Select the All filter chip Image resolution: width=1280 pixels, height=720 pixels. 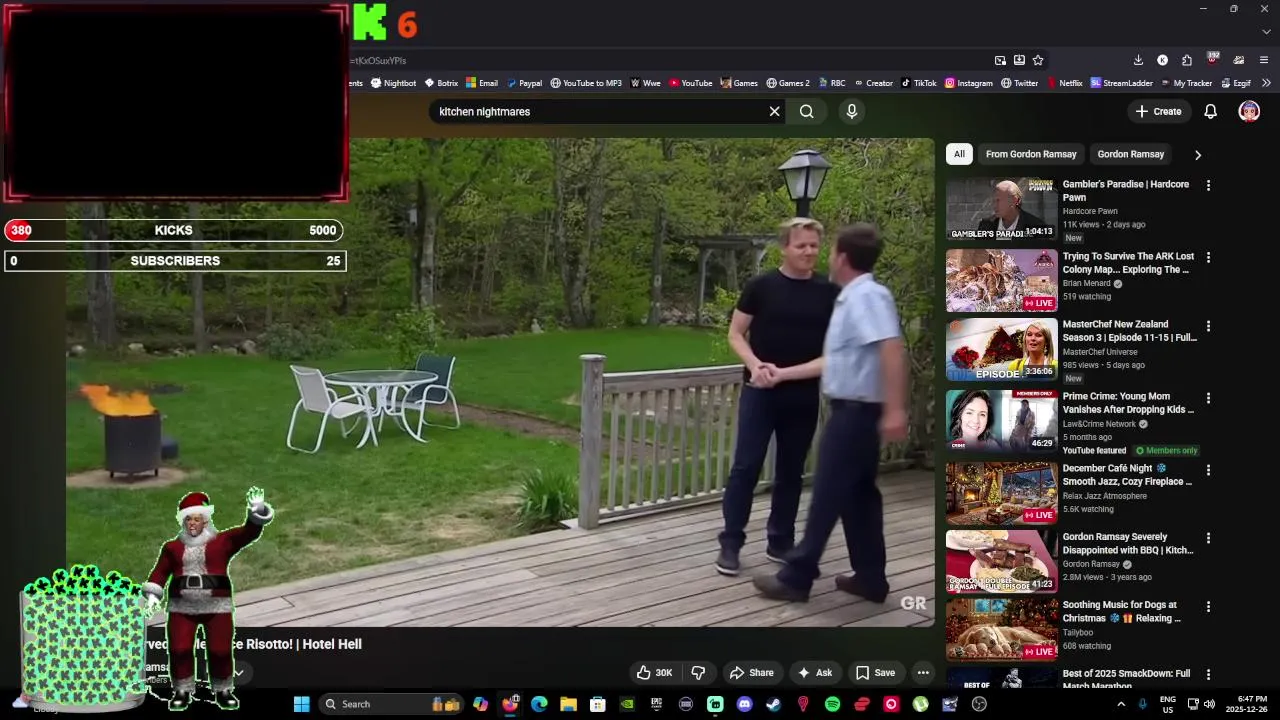click(959, 154)
